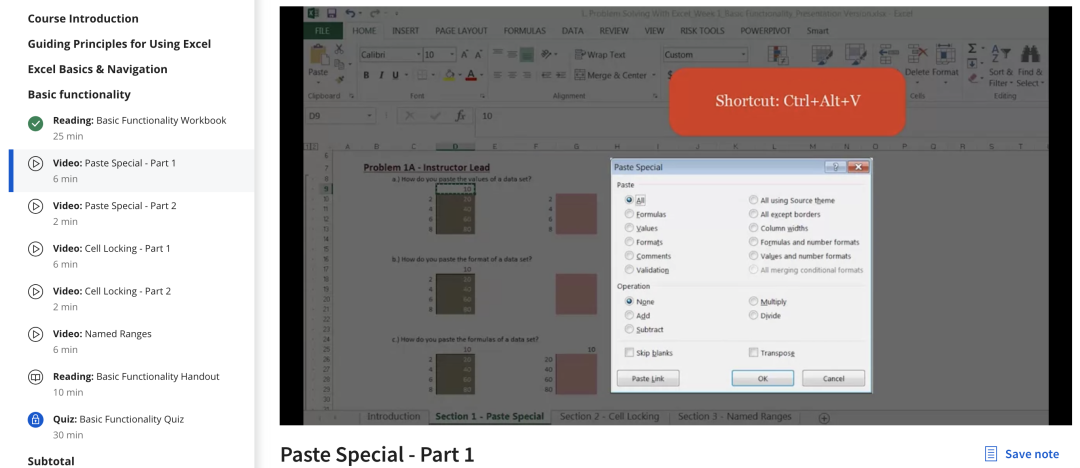This screenshot has width=1080, height=468.
Task: Select the Values radio button
Action: point(629,228)
